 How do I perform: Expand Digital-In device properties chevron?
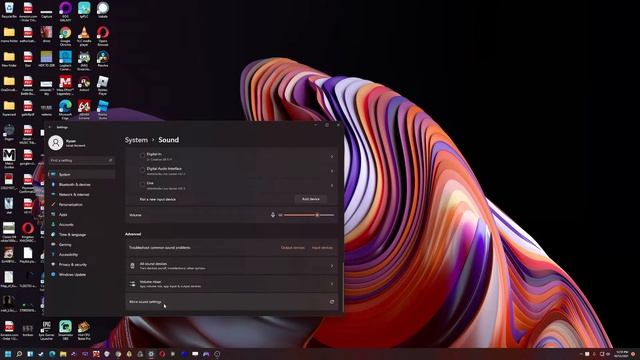332,157
